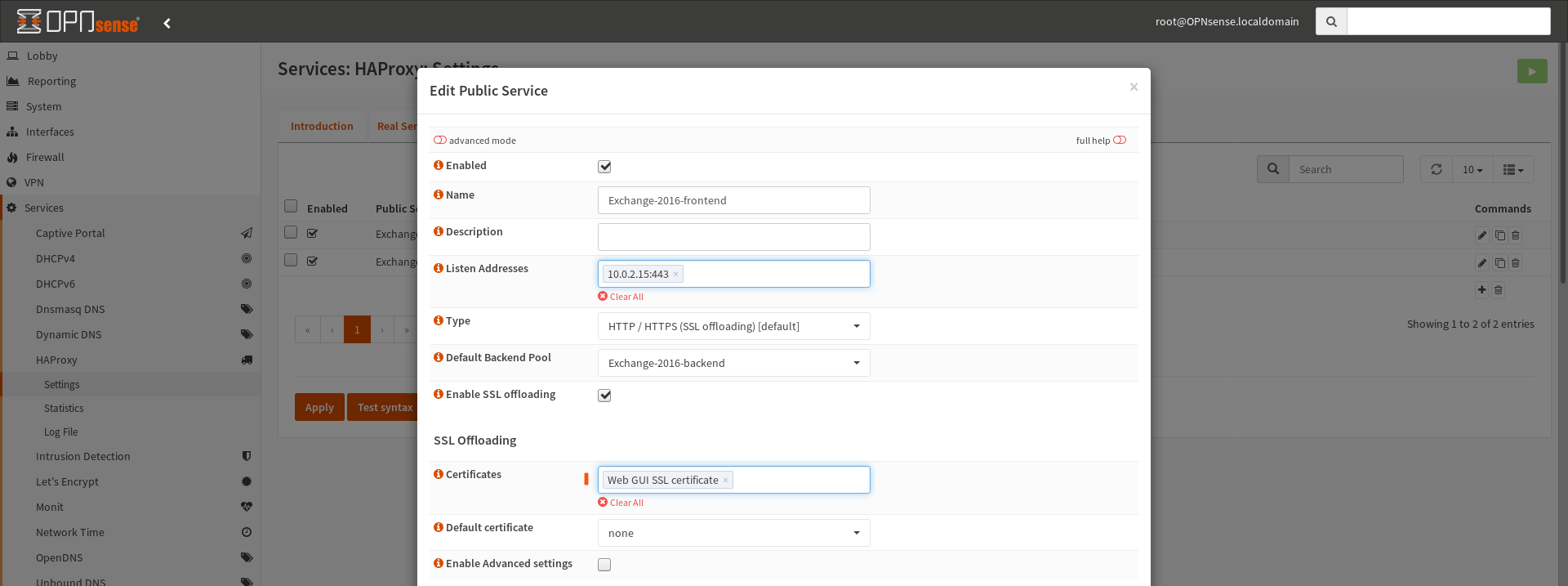Click the refresh icon in table toolbar
This screenshot has height=586, width=1568.
coord(1437,169)
